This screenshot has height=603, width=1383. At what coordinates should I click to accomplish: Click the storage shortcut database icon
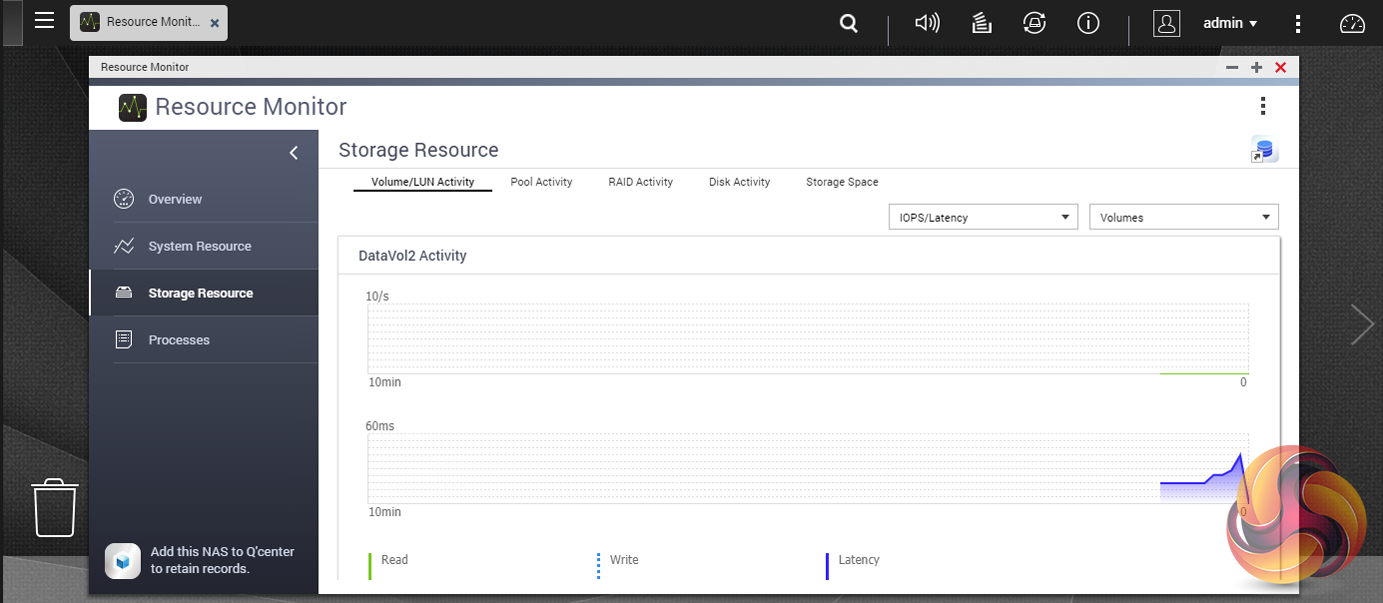1264,151
